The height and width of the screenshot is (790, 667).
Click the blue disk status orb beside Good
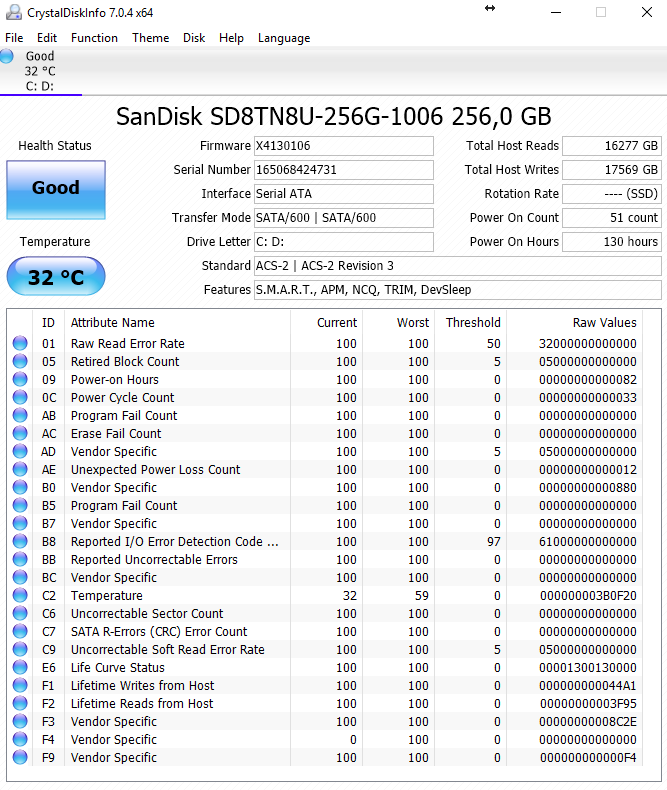8,57
